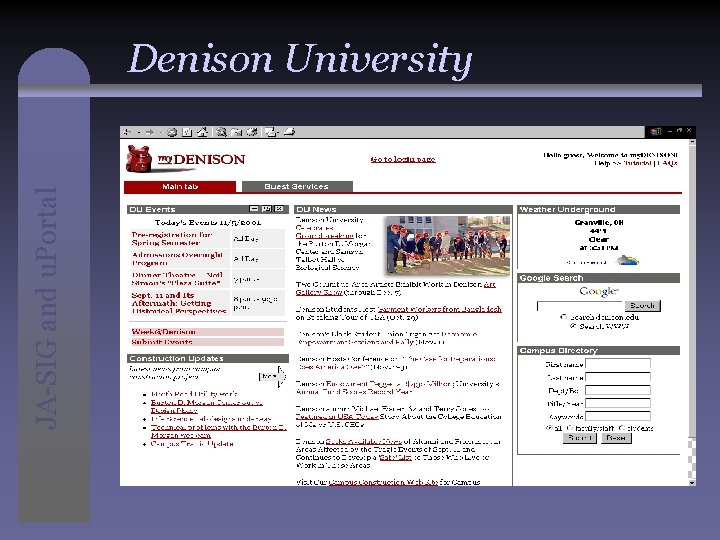Click the browser Back arrow

pyautogui.click(x=128, y=132)
